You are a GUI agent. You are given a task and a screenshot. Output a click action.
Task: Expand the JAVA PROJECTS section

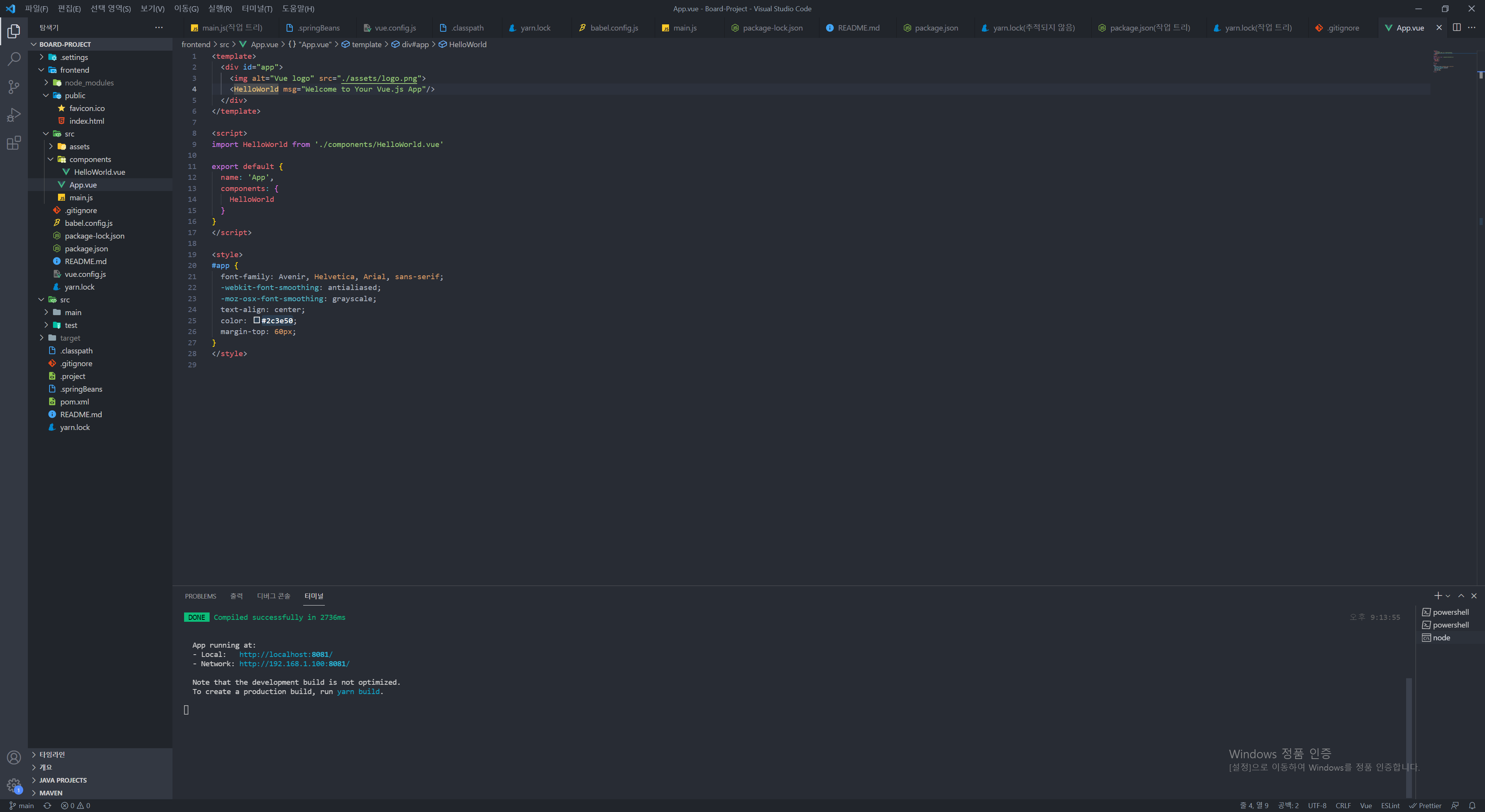click(63, 780)
